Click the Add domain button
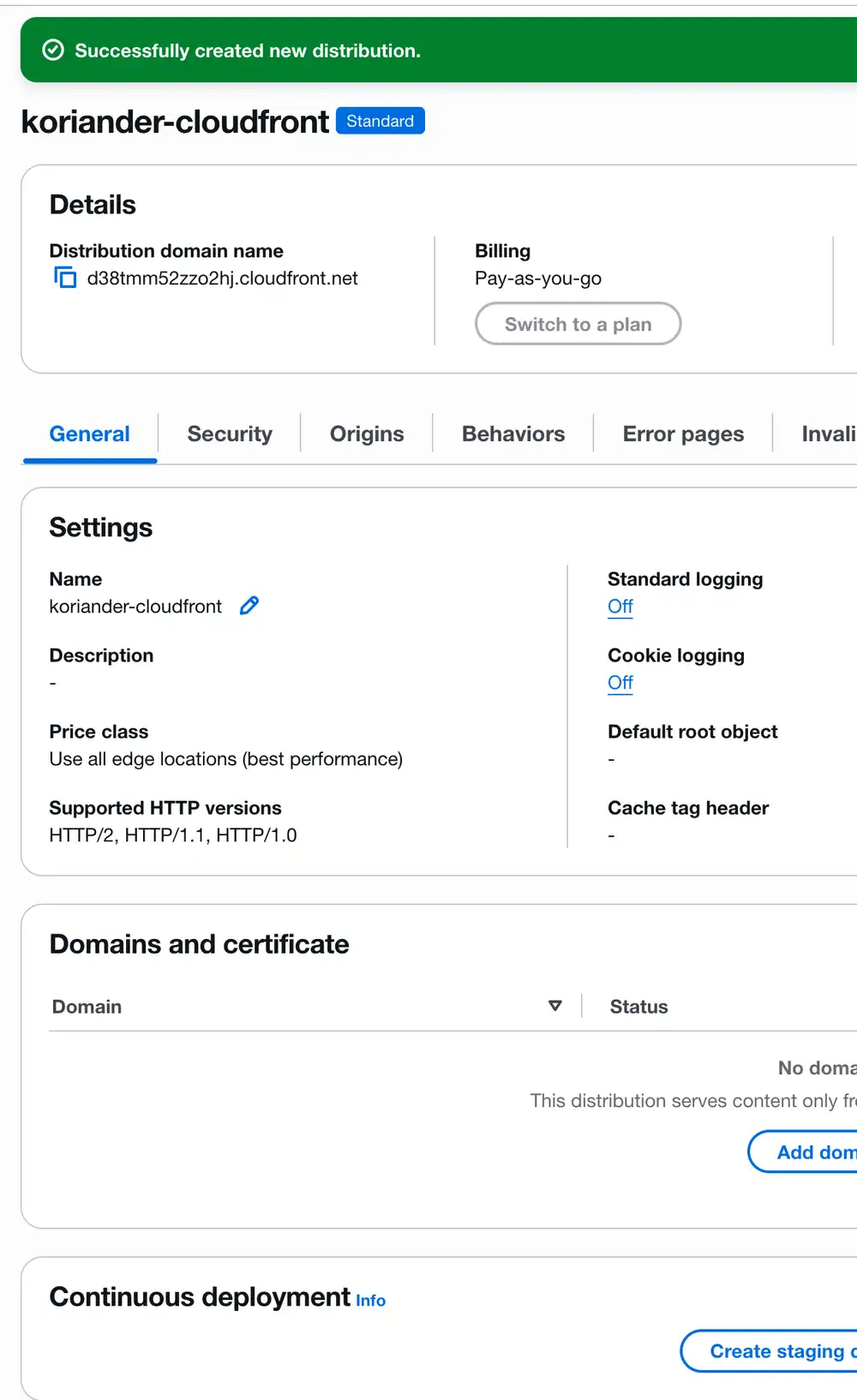 [803, 1152]
